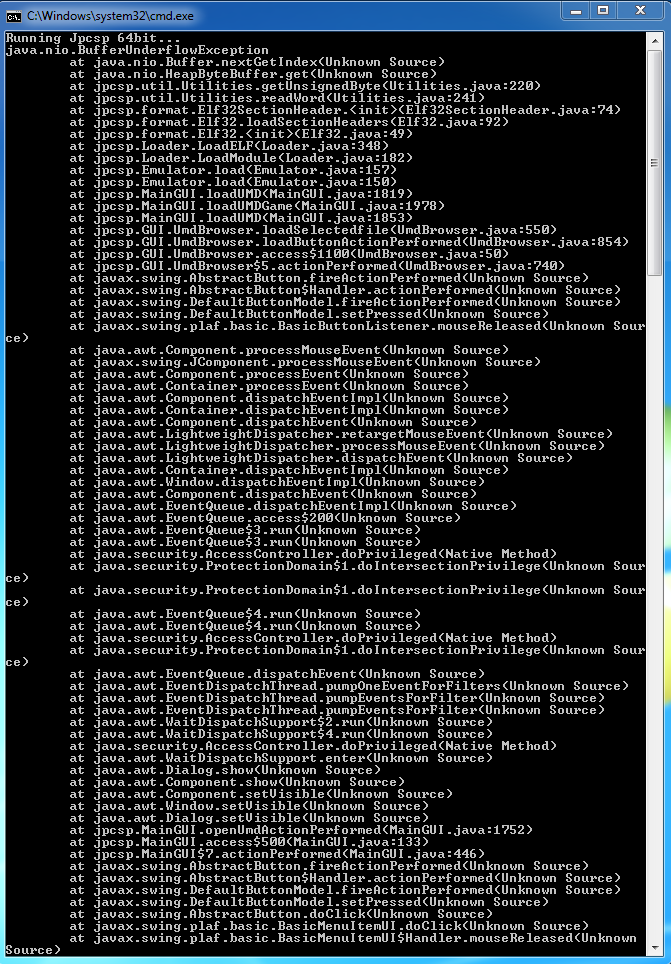Click the UmdBrowser.access$1100 line

click(288, 254)
